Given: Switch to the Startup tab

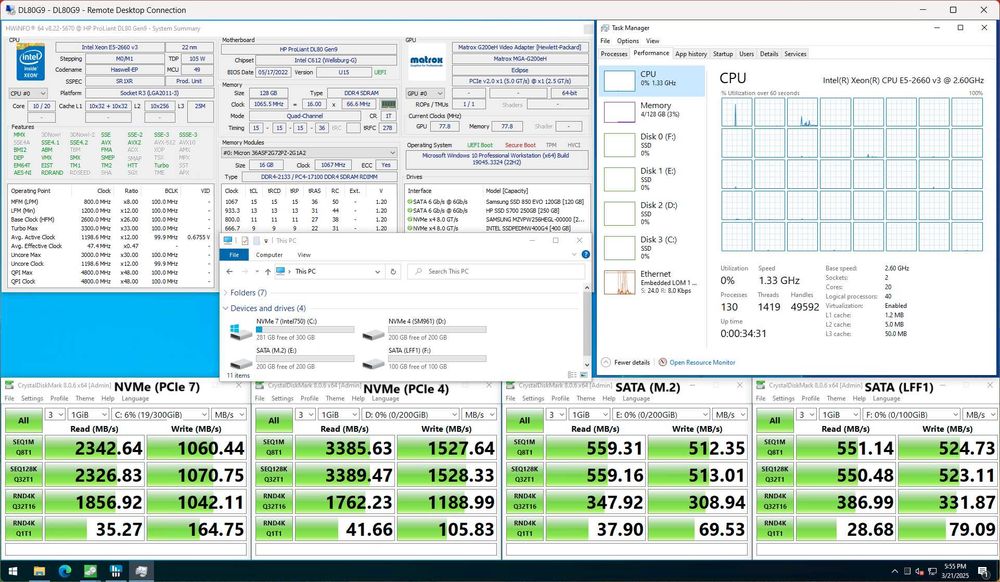Looking at the screenshot, I should coord(723,54).
